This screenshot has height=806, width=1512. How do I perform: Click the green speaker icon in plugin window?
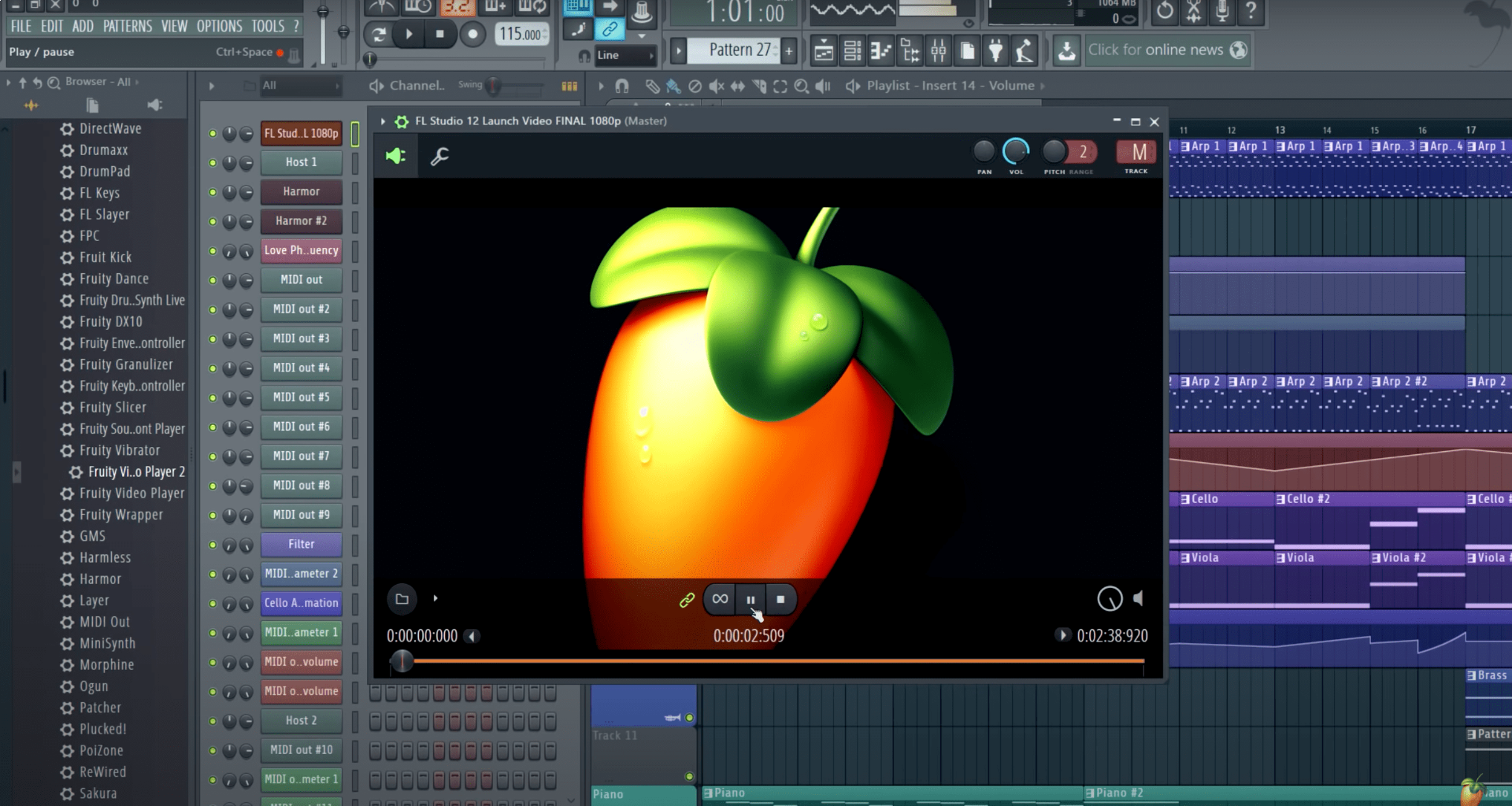point(395,156)
